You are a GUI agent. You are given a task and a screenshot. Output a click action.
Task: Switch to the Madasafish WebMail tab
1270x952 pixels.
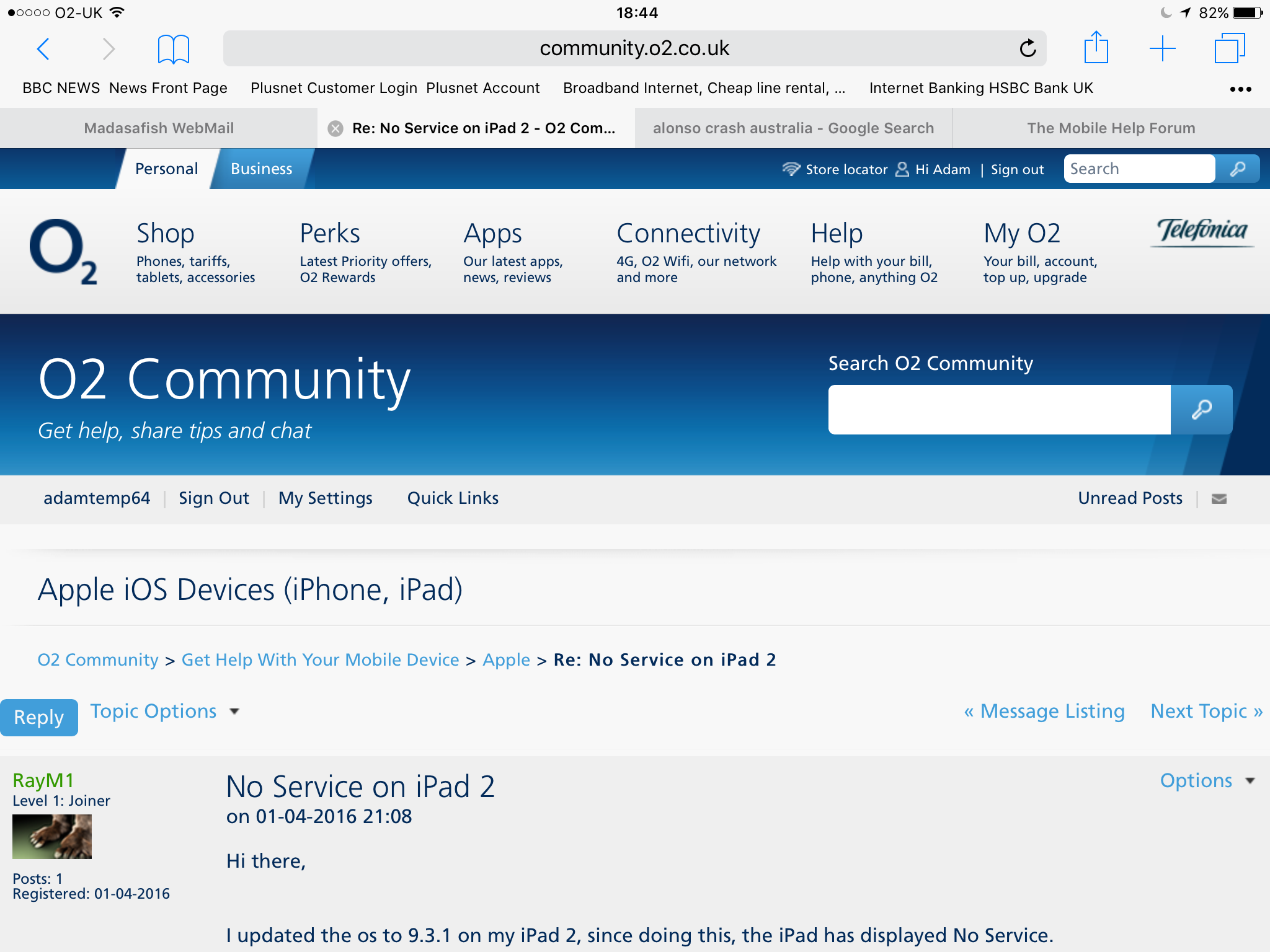pos(159,128)
